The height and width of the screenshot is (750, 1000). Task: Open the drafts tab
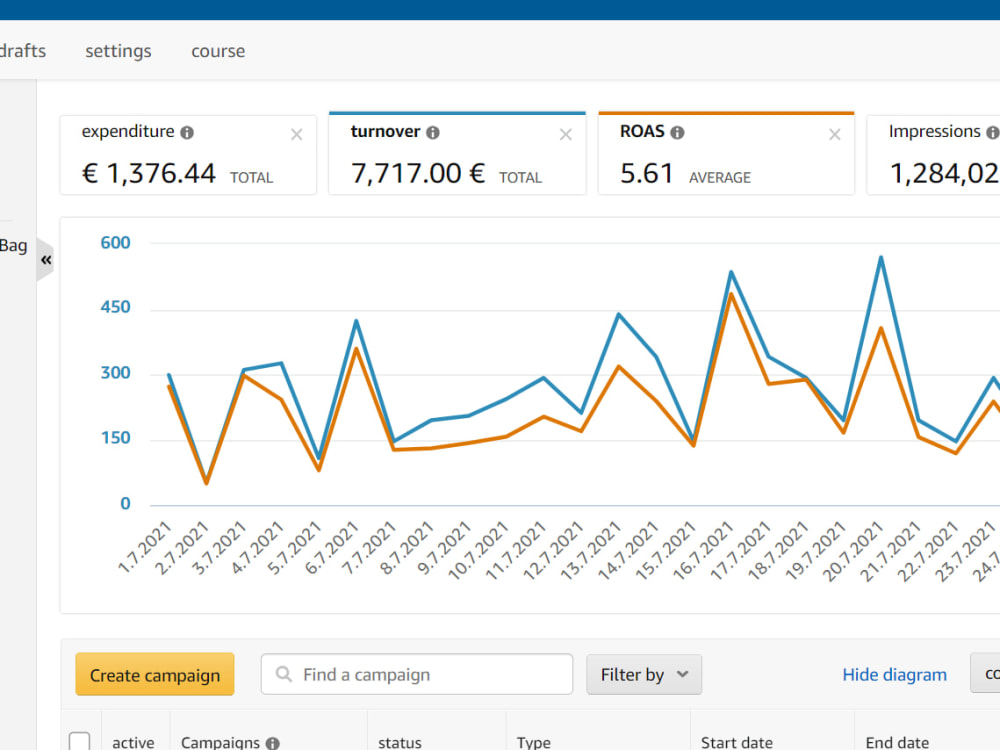(22, 51)
